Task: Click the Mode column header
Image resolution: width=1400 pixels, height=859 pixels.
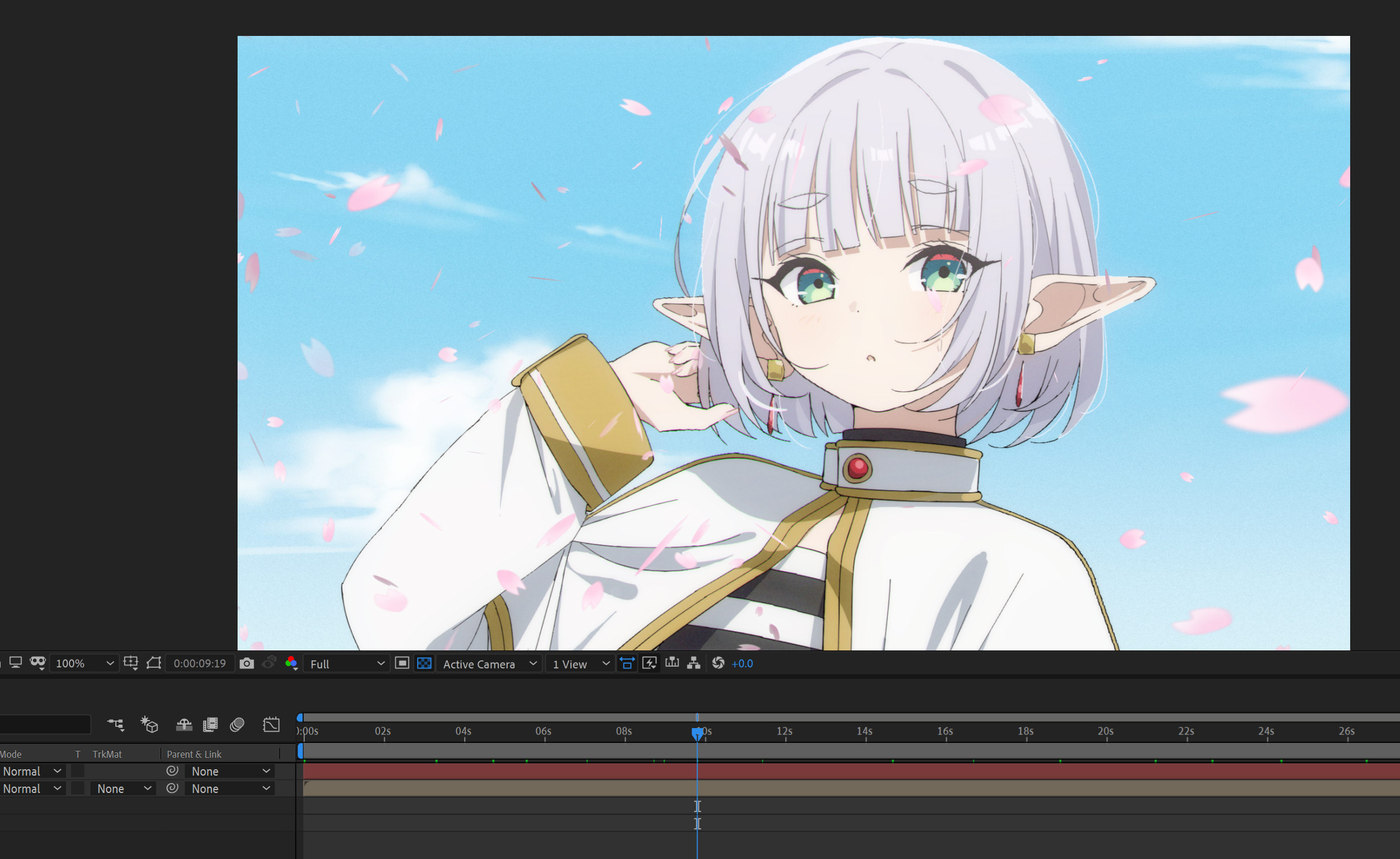Action: (x=11, y=754)
